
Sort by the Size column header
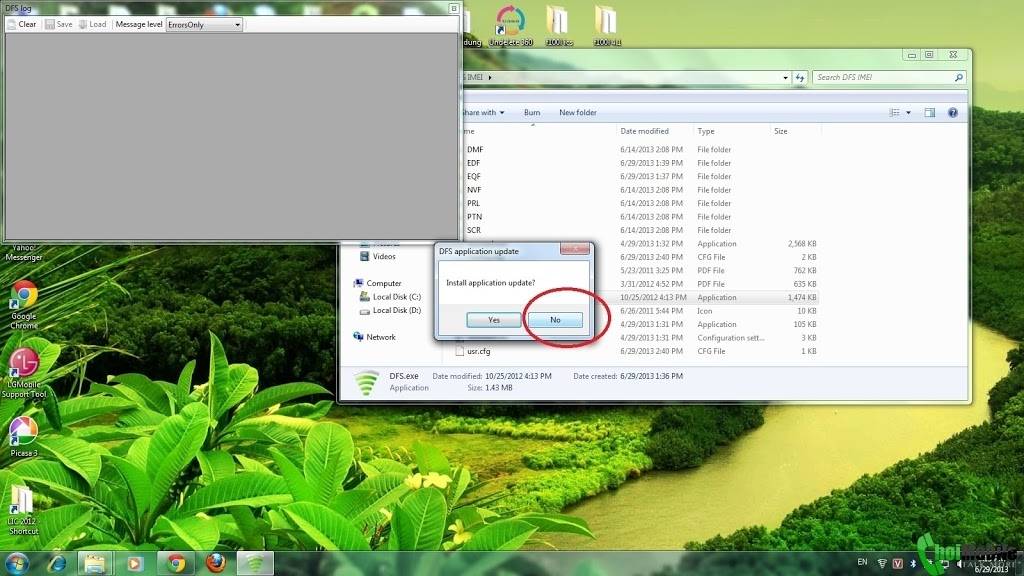[x=780, y=131]
